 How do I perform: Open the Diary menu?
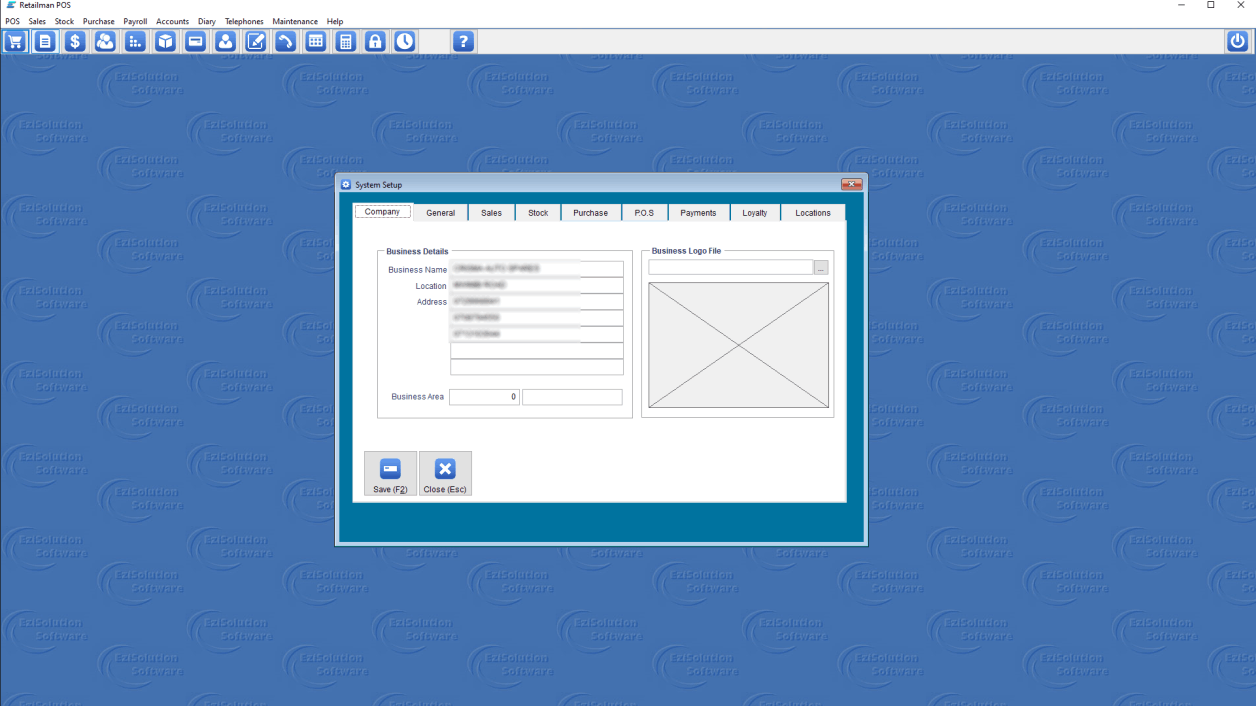click(207, 21)
